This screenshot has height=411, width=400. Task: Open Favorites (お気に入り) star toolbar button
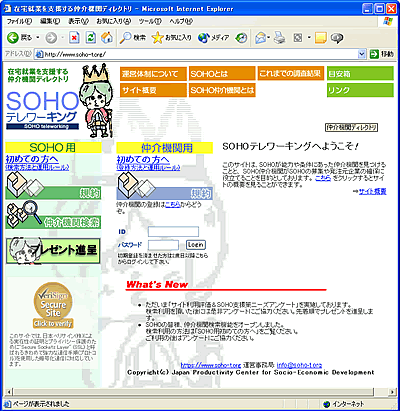coord(172,38)
